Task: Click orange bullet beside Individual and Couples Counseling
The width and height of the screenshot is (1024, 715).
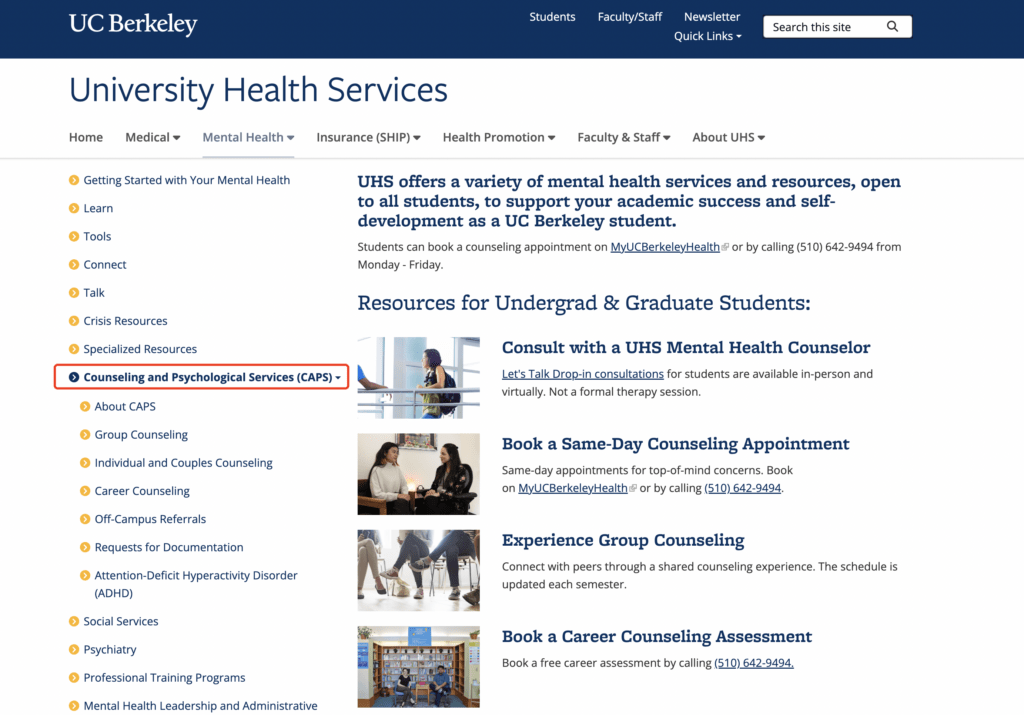Action: (x=85, y=462)
